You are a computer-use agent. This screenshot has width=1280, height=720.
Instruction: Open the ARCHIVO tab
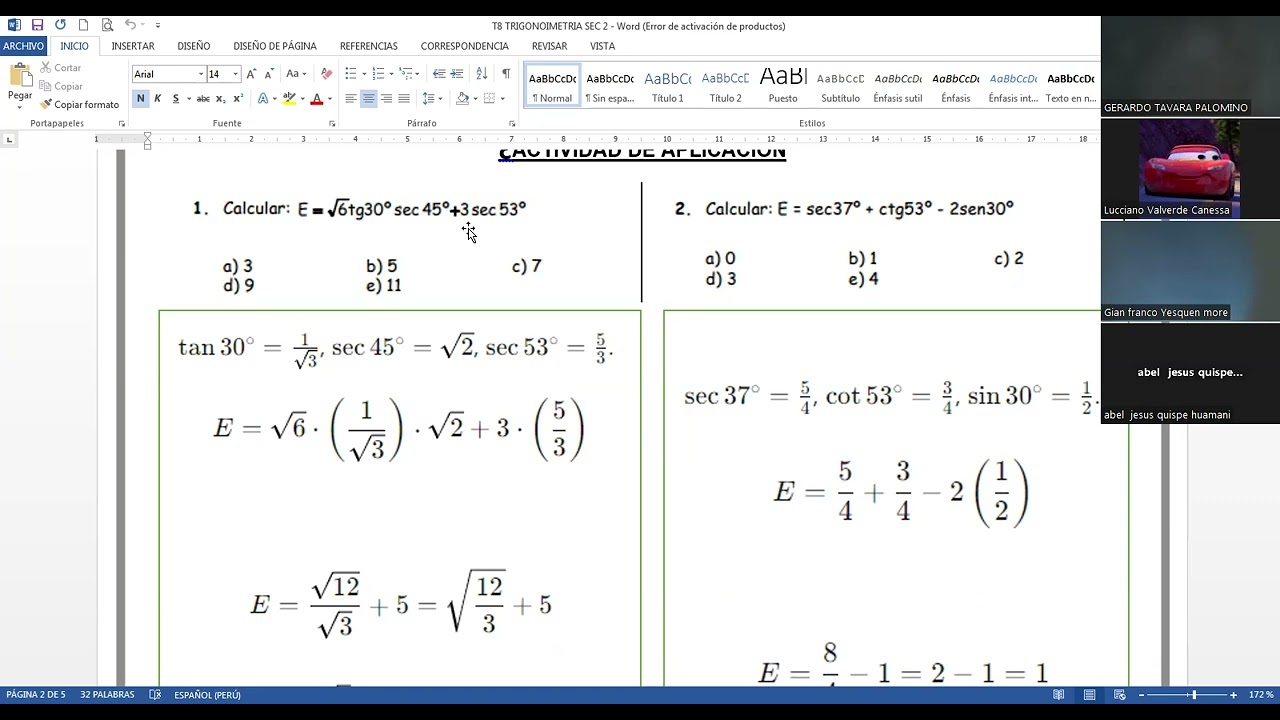[x=23, y=46]
